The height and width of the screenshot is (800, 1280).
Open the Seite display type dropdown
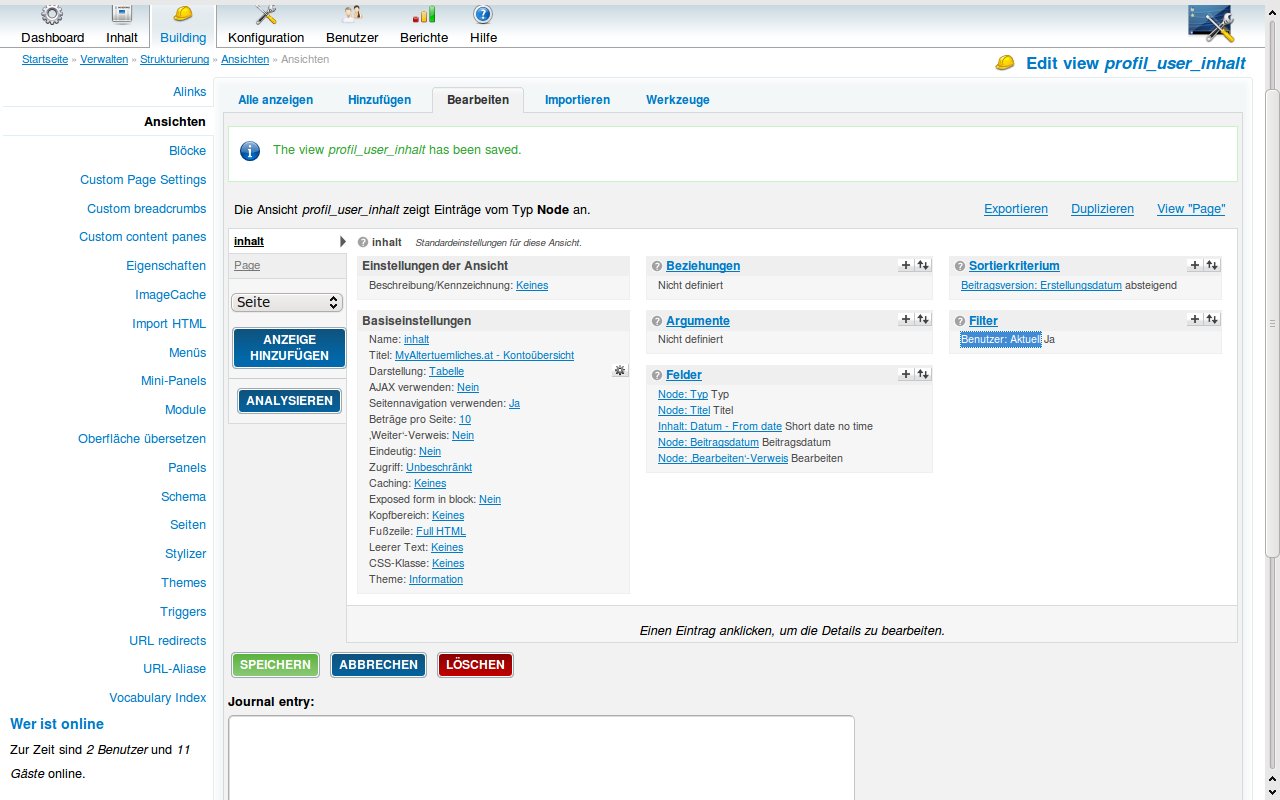[x=287, y=302]
